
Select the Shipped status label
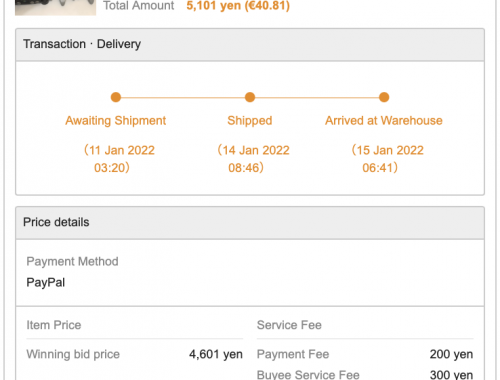tap(250, 121)
